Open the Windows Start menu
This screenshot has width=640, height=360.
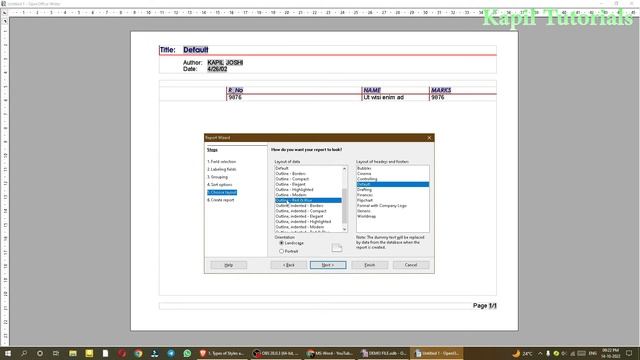tap(7, 353)
